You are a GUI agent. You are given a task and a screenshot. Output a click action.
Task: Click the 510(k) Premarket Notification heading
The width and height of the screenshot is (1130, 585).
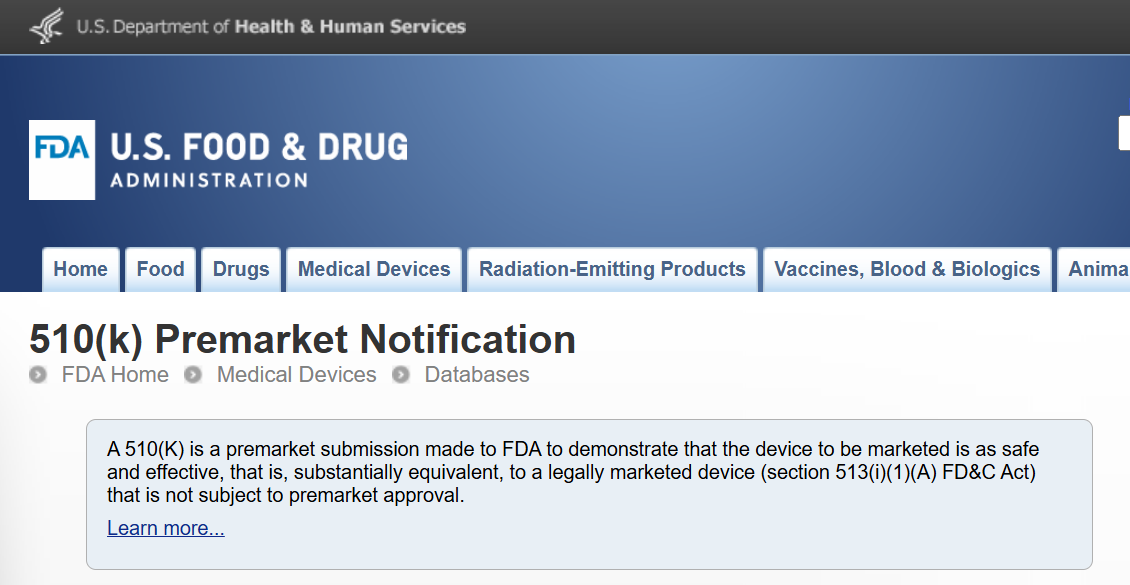tap(303, 339)
